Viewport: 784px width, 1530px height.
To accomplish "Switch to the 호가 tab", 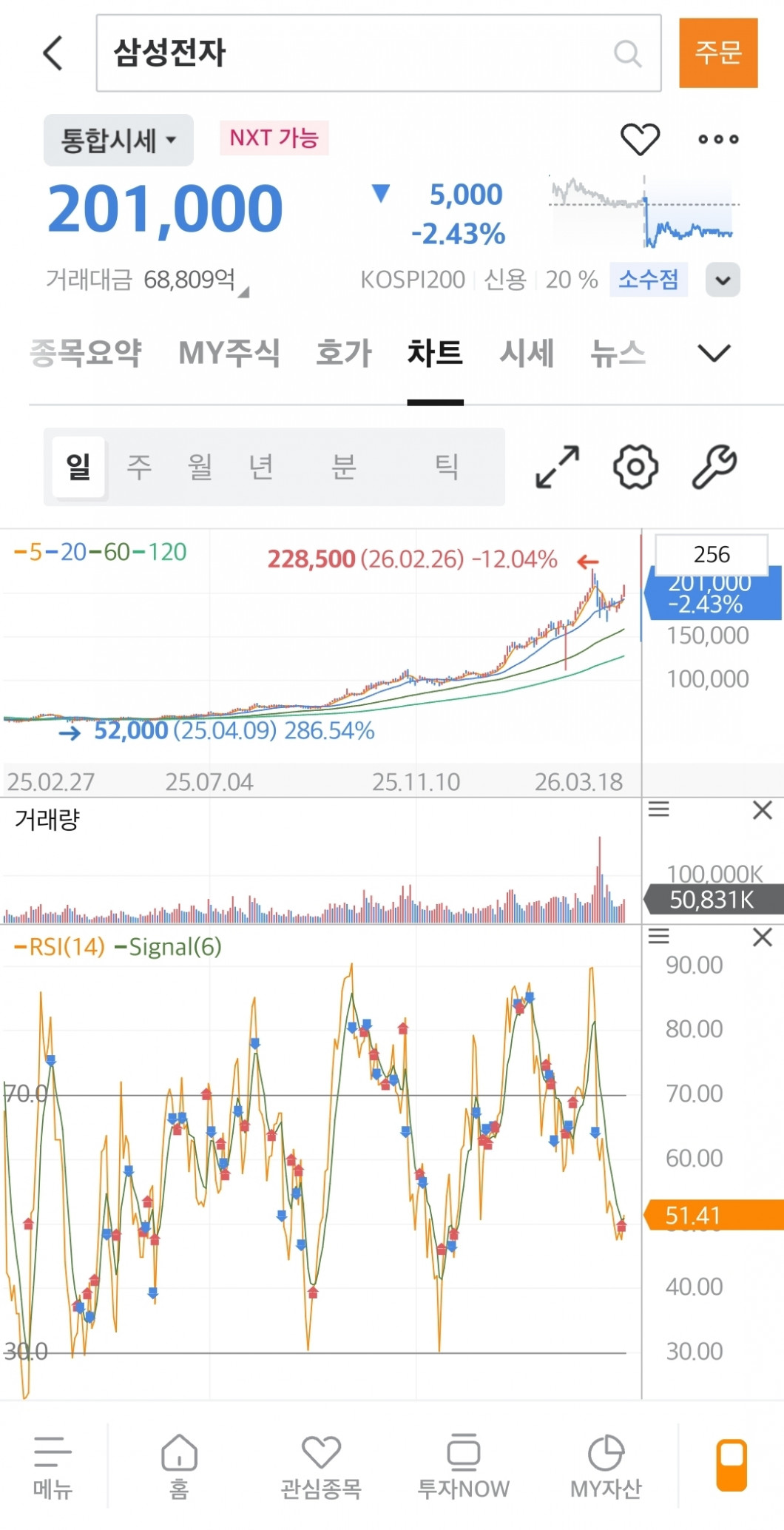I will coord(344,353).
